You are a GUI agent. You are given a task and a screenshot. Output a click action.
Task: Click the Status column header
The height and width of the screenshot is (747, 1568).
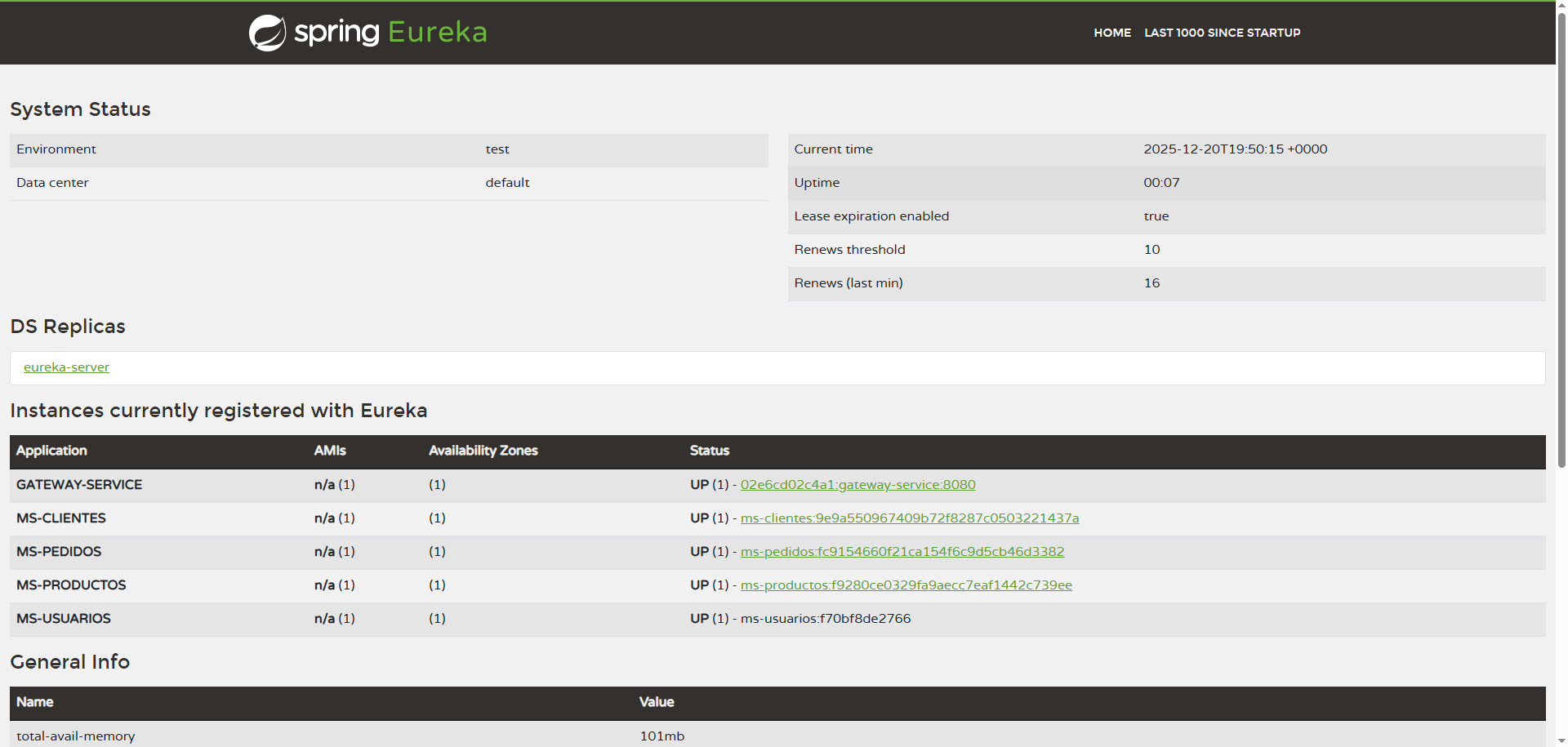(x=709, y=451)
